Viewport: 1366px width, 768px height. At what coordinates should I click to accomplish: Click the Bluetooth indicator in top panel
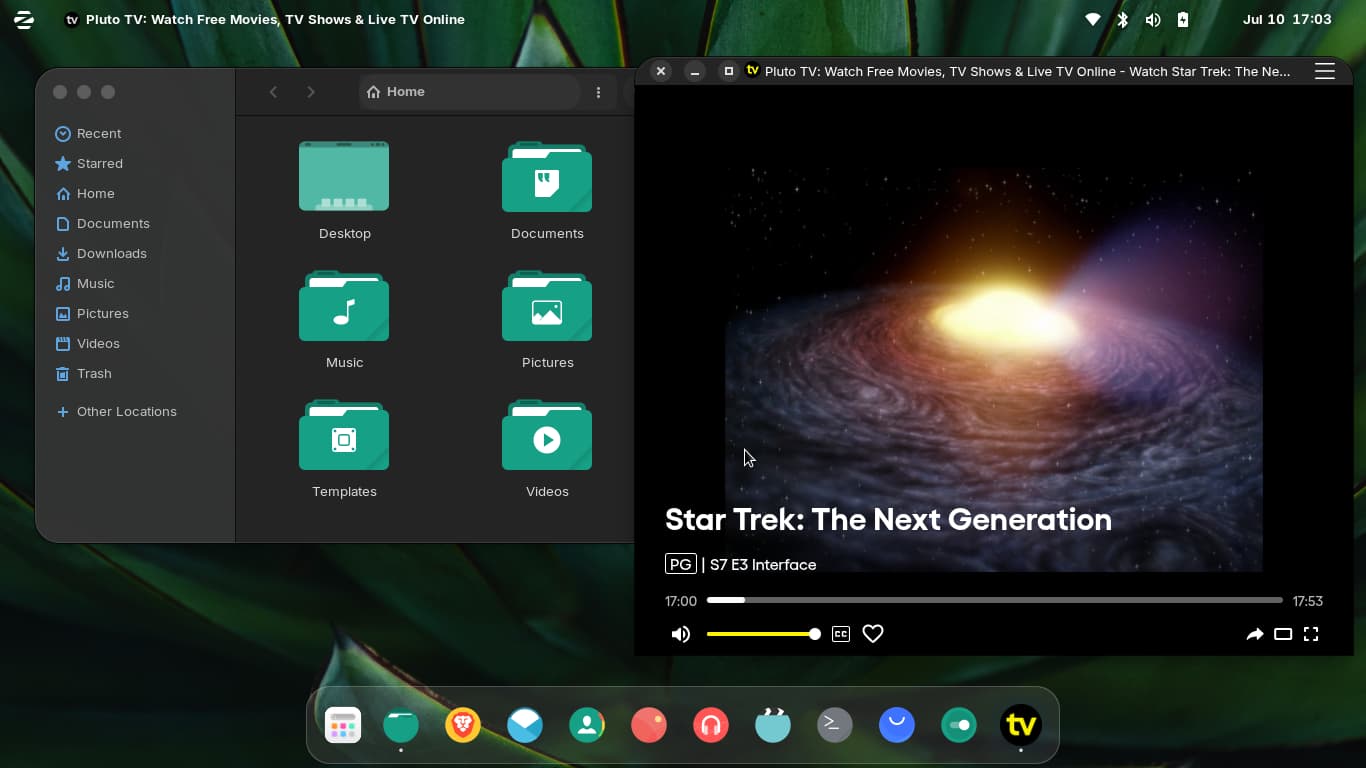tap(1122, 19)
